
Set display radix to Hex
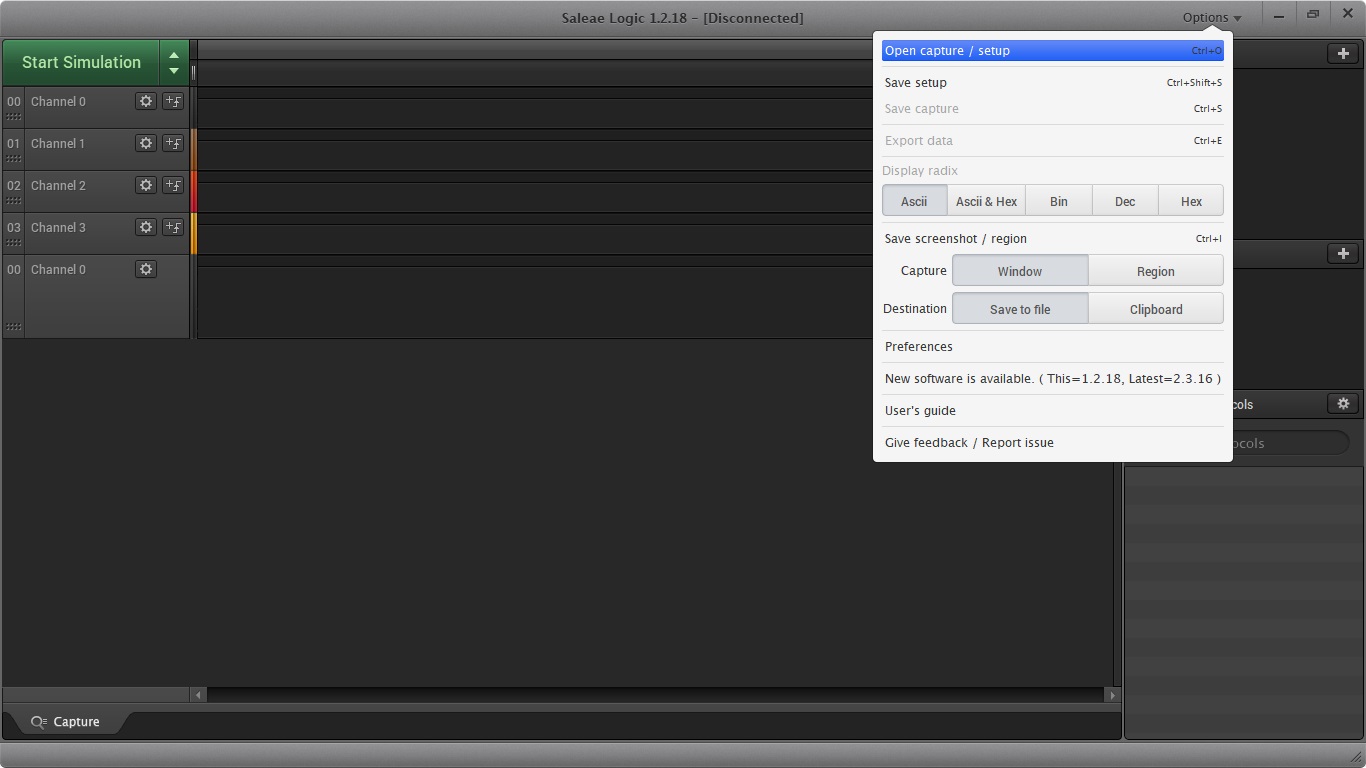click(x=1191, y=201)
